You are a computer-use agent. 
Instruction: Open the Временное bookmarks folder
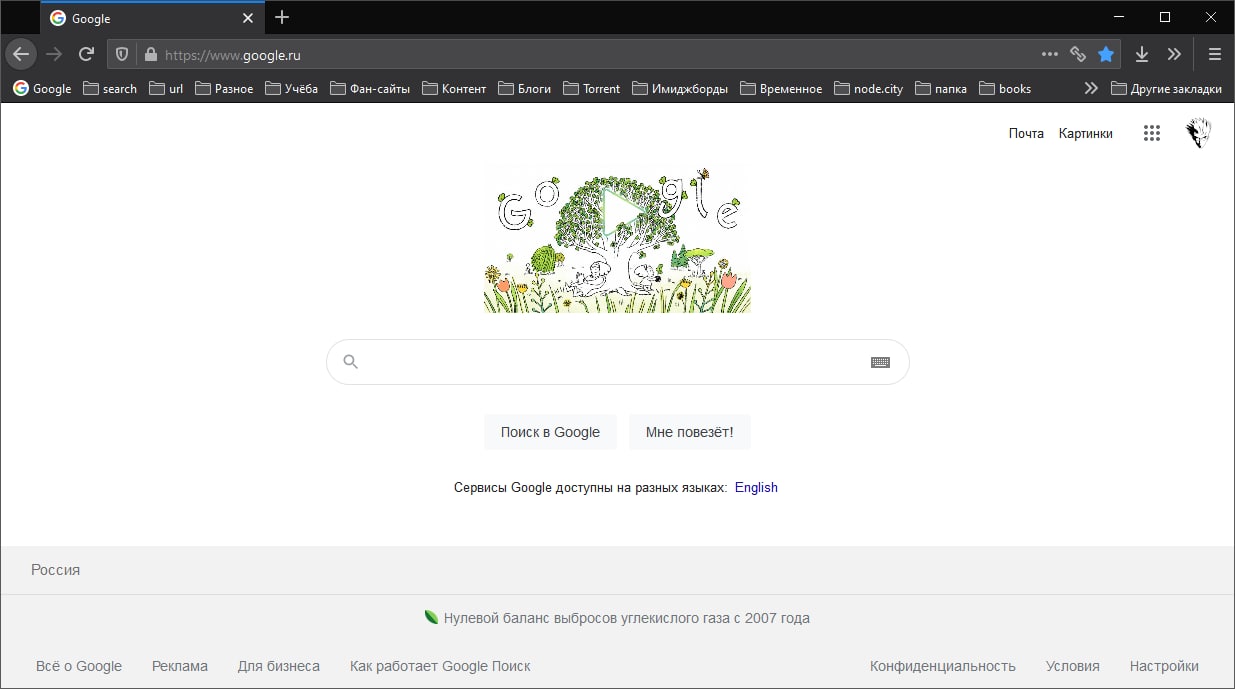(x=781, y=88)
